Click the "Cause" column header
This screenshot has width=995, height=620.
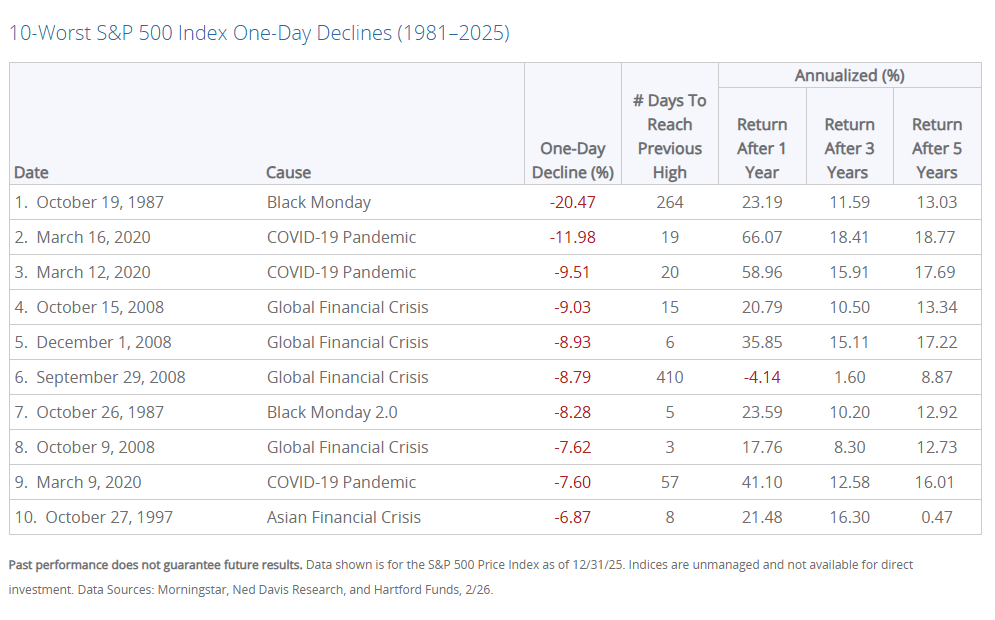click(288, 172)
